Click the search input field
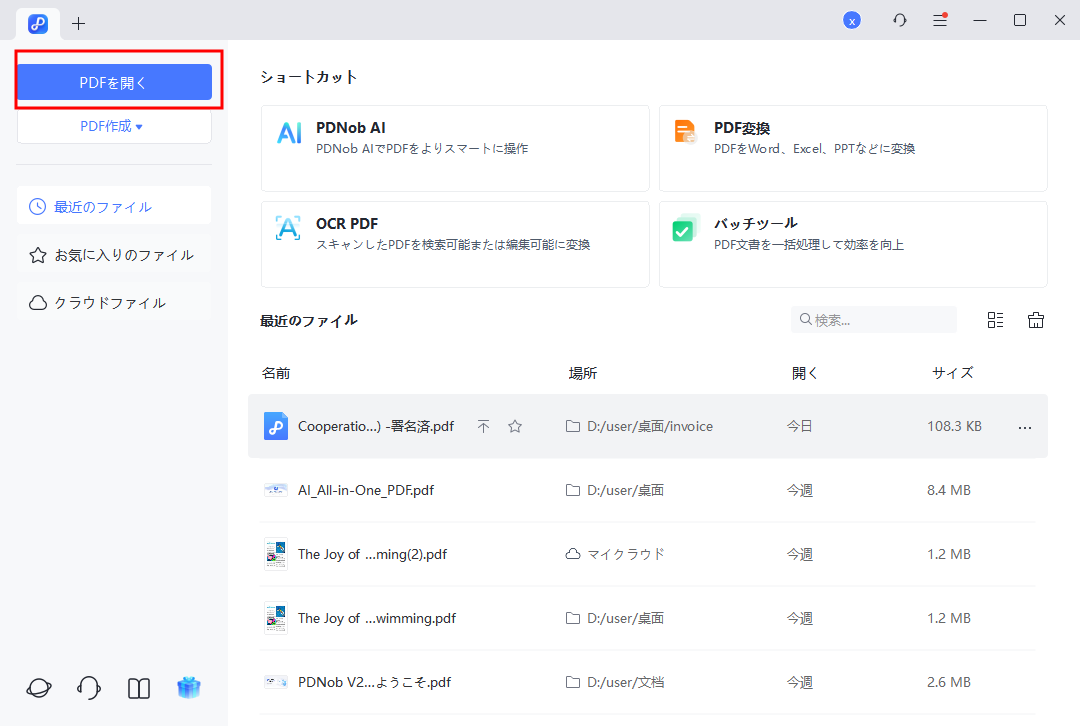Image resolution: width=1080 pixels, height=726 pixels. click(873, 319)
